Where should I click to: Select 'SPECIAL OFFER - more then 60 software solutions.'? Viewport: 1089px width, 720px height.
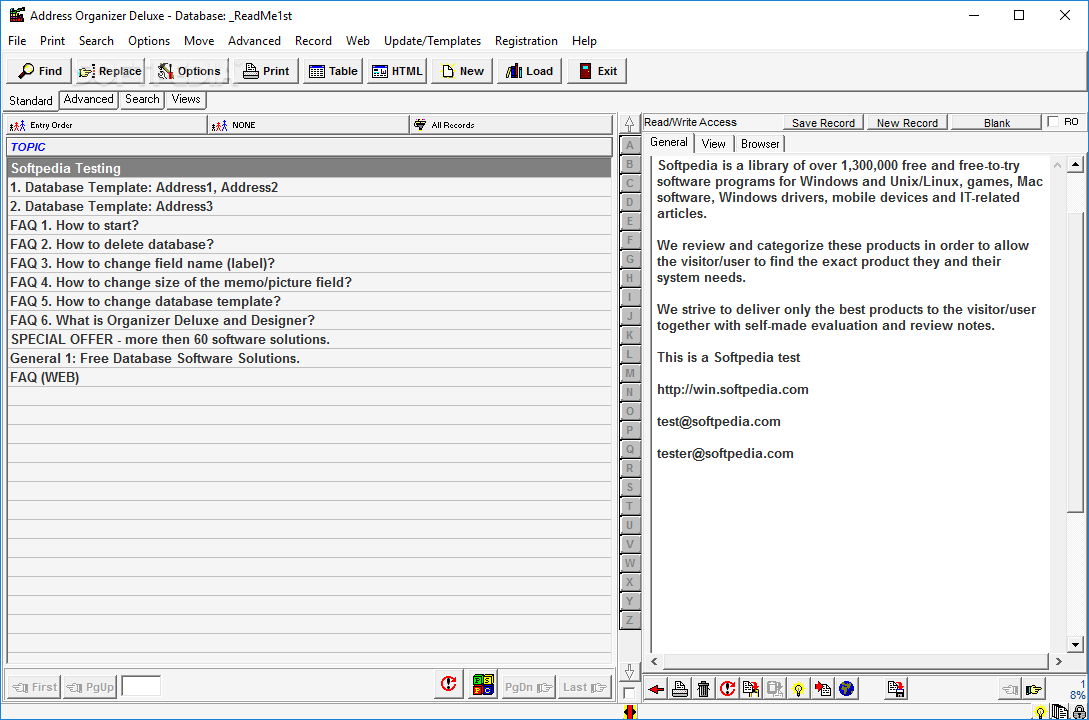tap(309, 340)
